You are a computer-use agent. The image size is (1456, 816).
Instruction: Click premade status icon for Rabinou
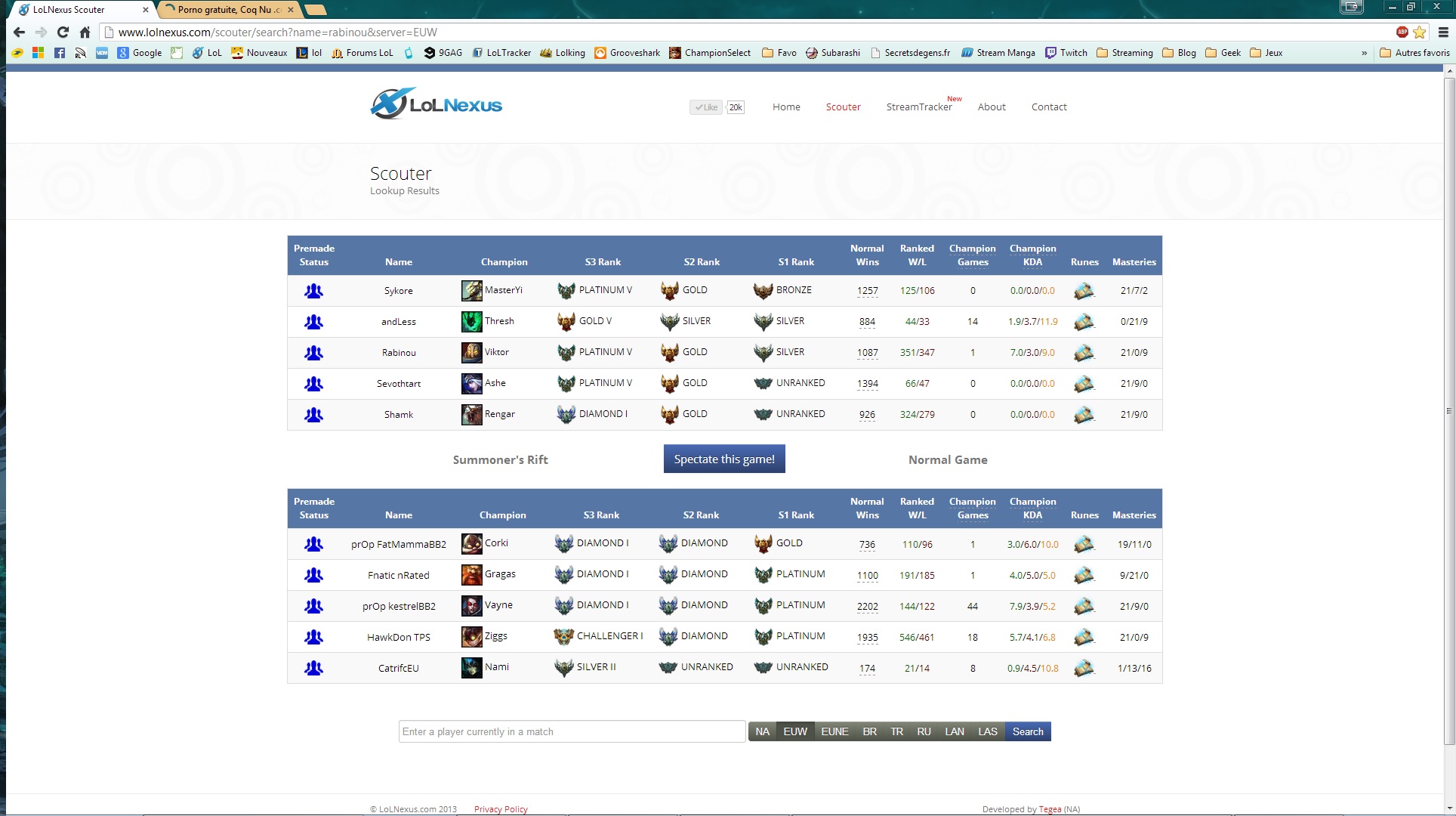313,353
